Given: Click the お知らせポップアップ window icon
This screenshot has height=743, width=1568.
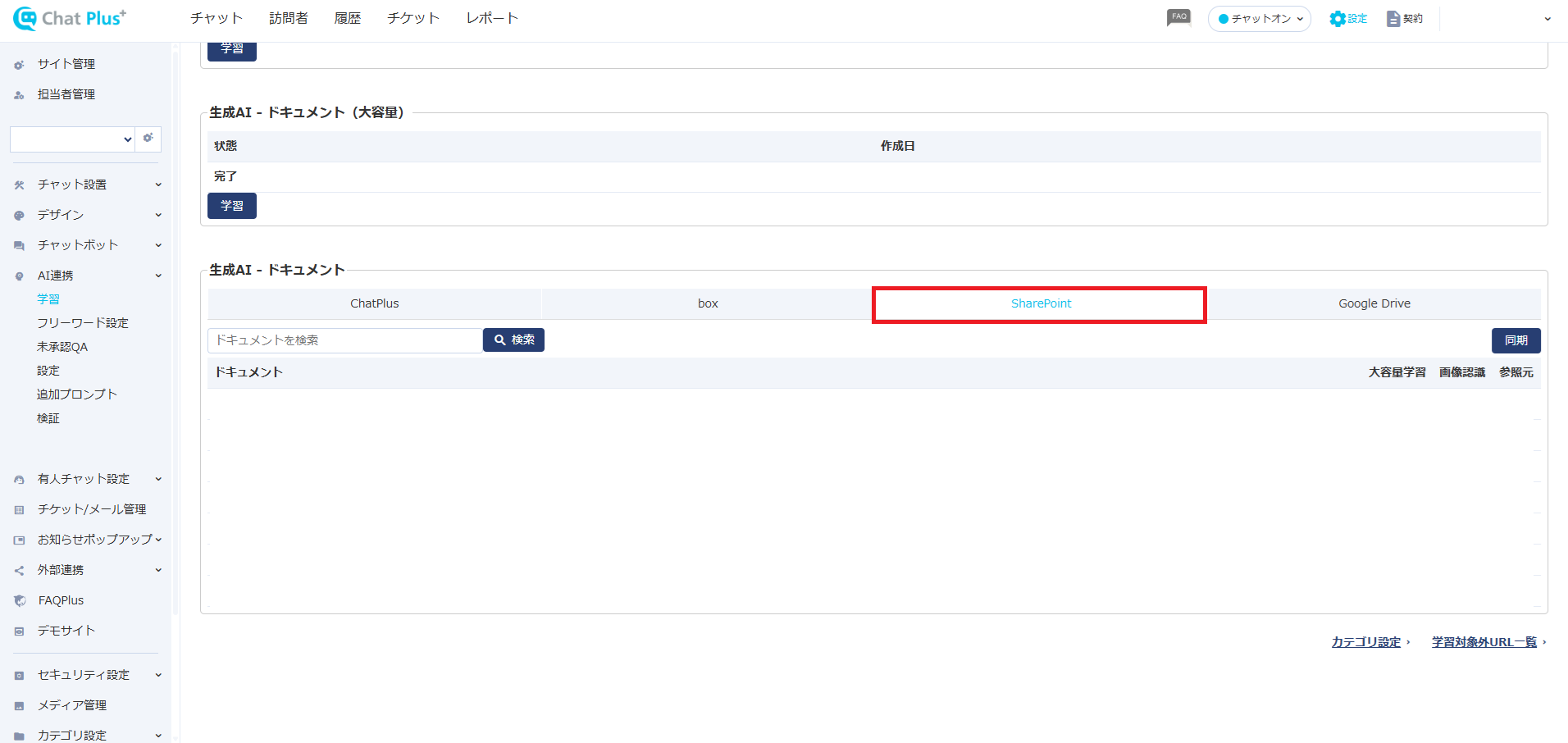Looking at the screenshot, I should coord(19,540).
